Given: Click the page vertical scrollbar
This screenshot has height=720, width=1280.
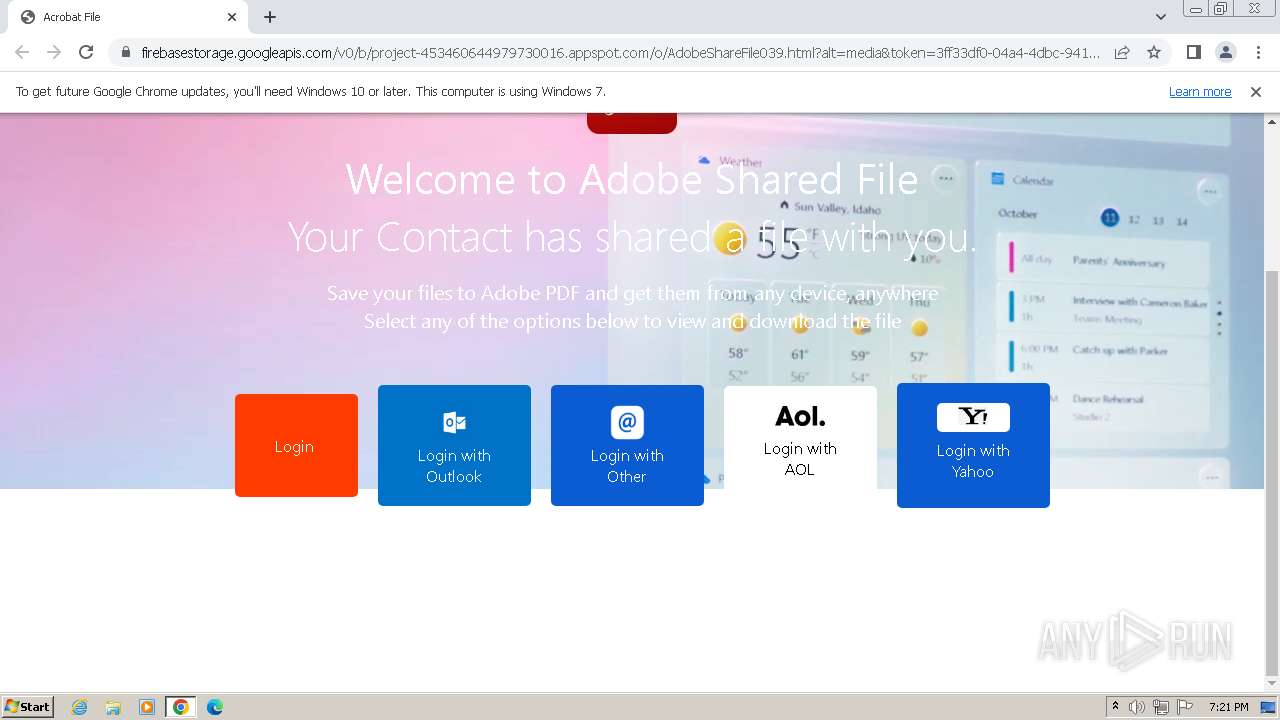Looking at the screenshot, I should pyautogui.click(x=1272, y=472).
